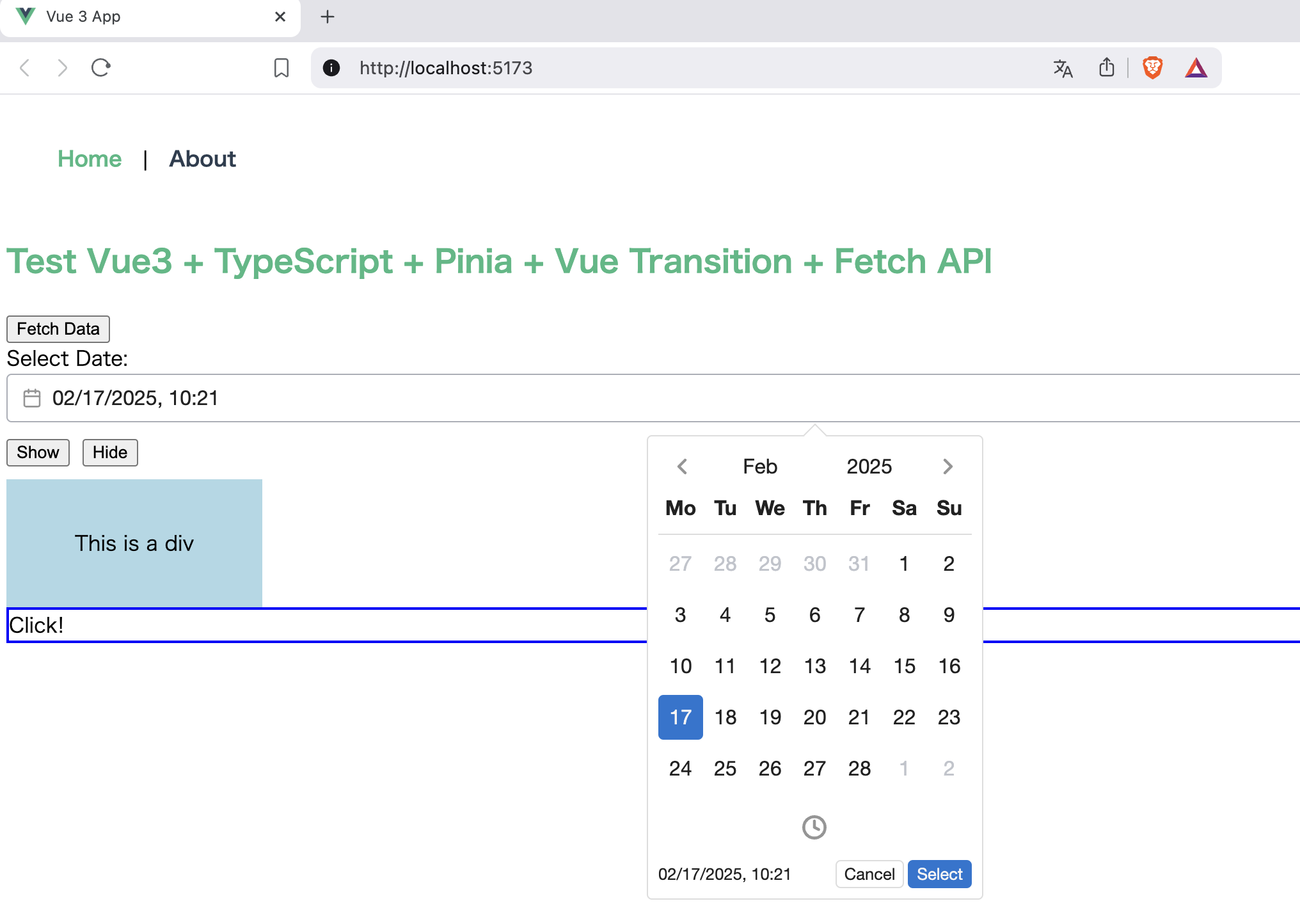The image size is (1300, 924).
Task: Click the Brave Rewards triangle icon
Action: pyautogui.click(x=1195, y=68)
